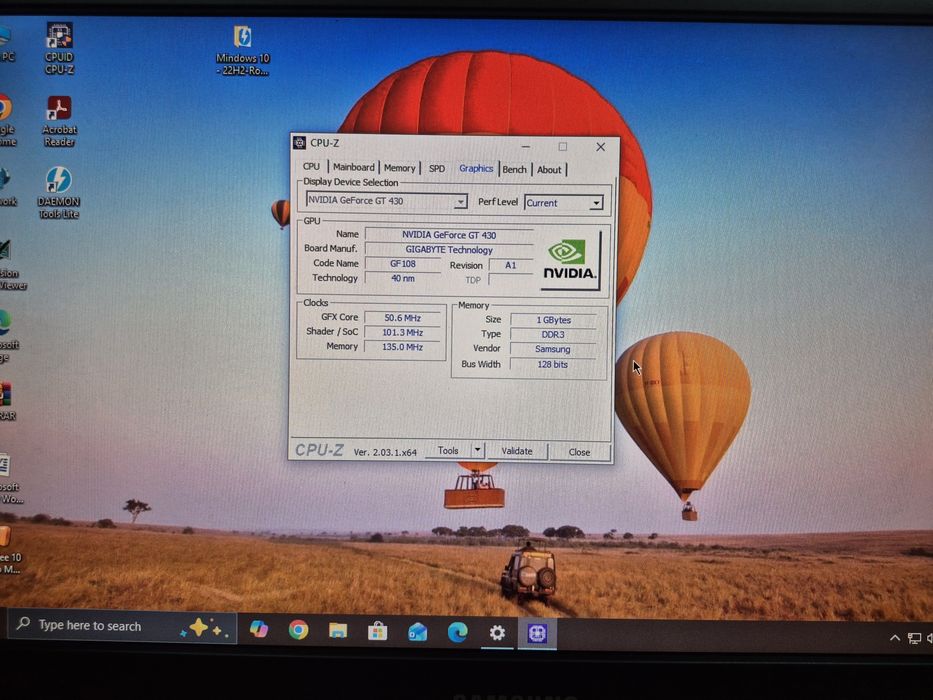Open the Tools dropdown arrow
933x700 pixels.
[x=478, y=450]
